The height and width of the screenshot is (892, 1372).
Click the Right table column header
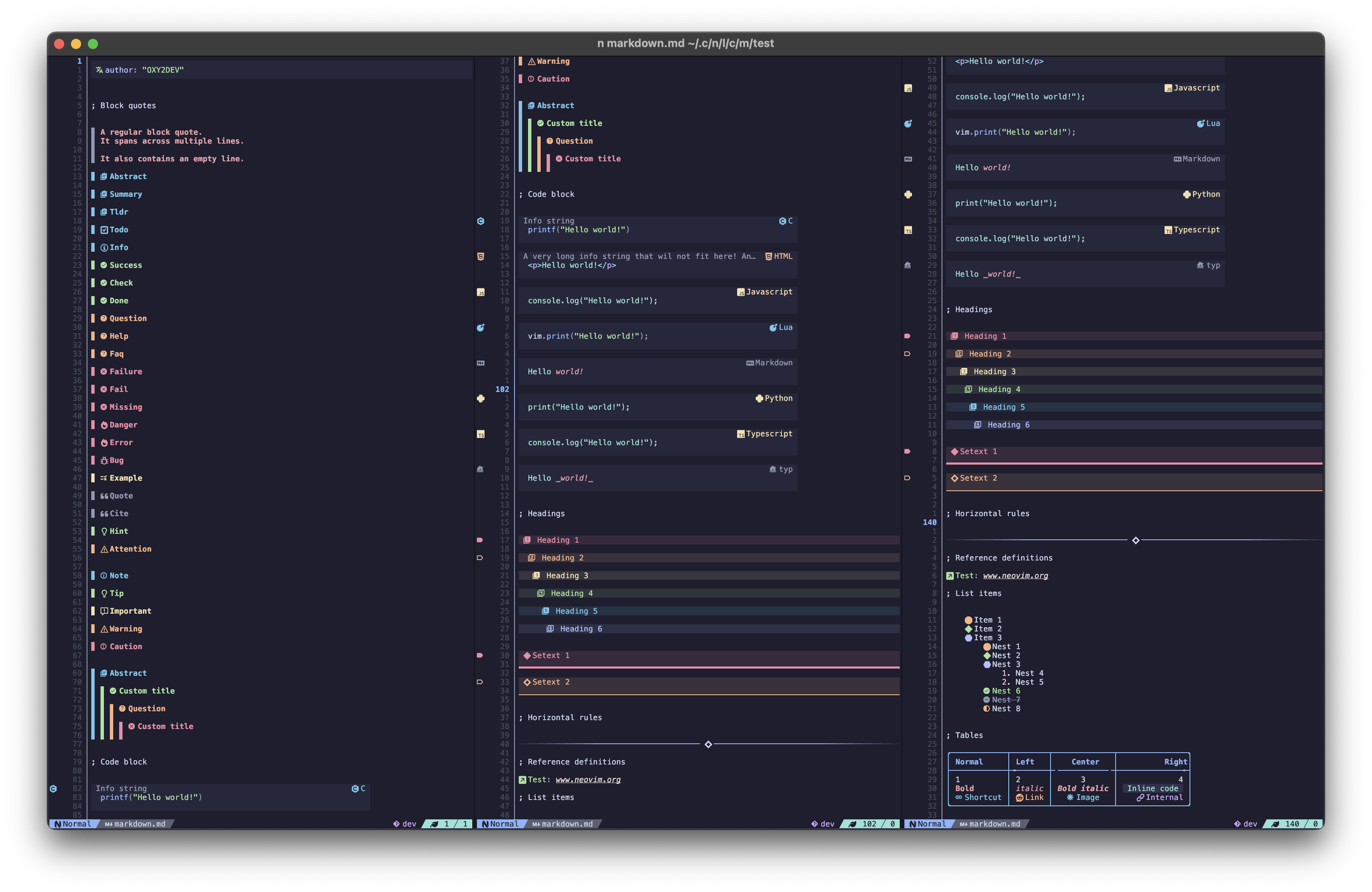1176,762
